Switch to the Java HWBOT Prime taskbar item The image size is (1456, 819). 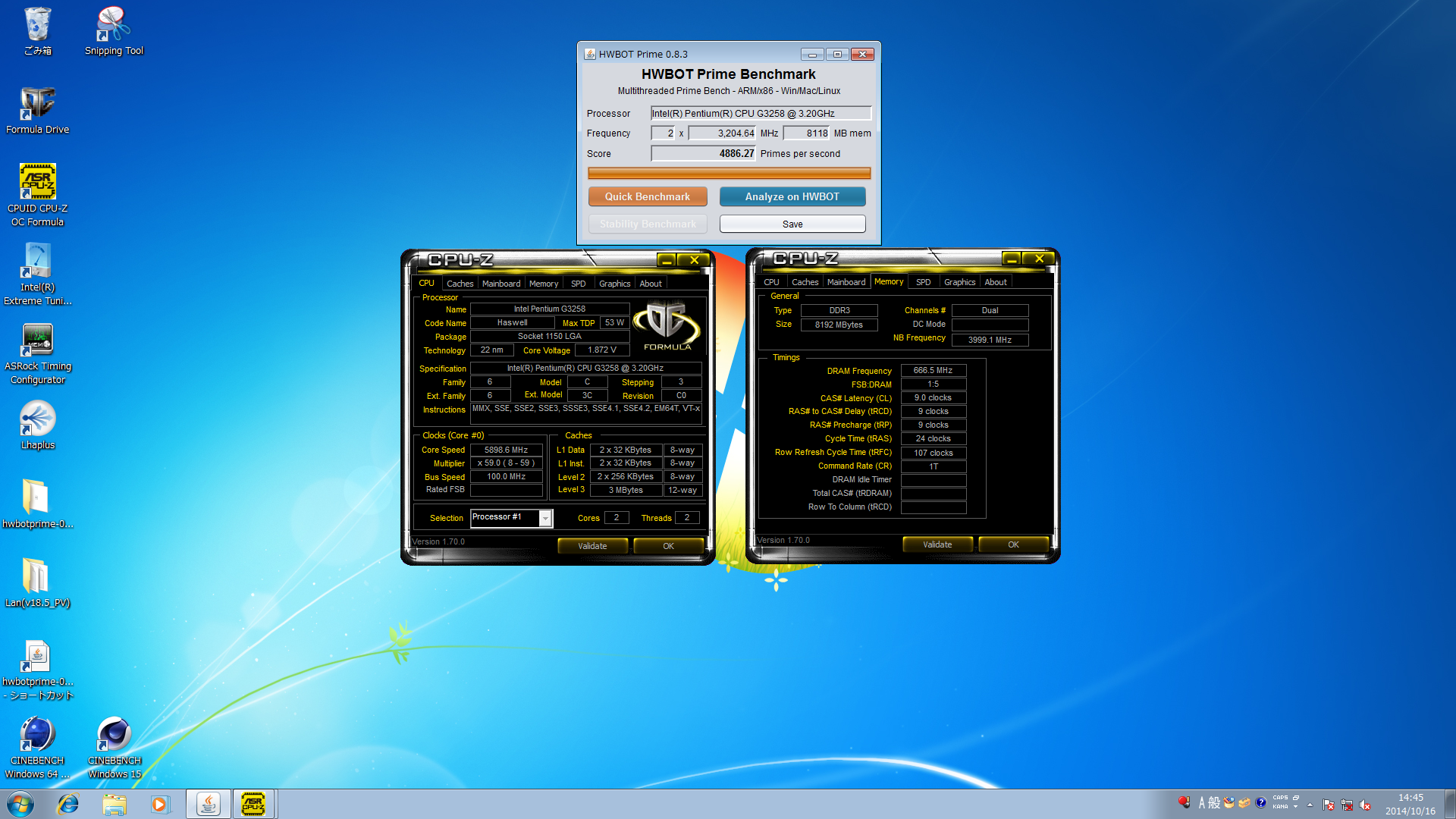(x=208, y=804)
